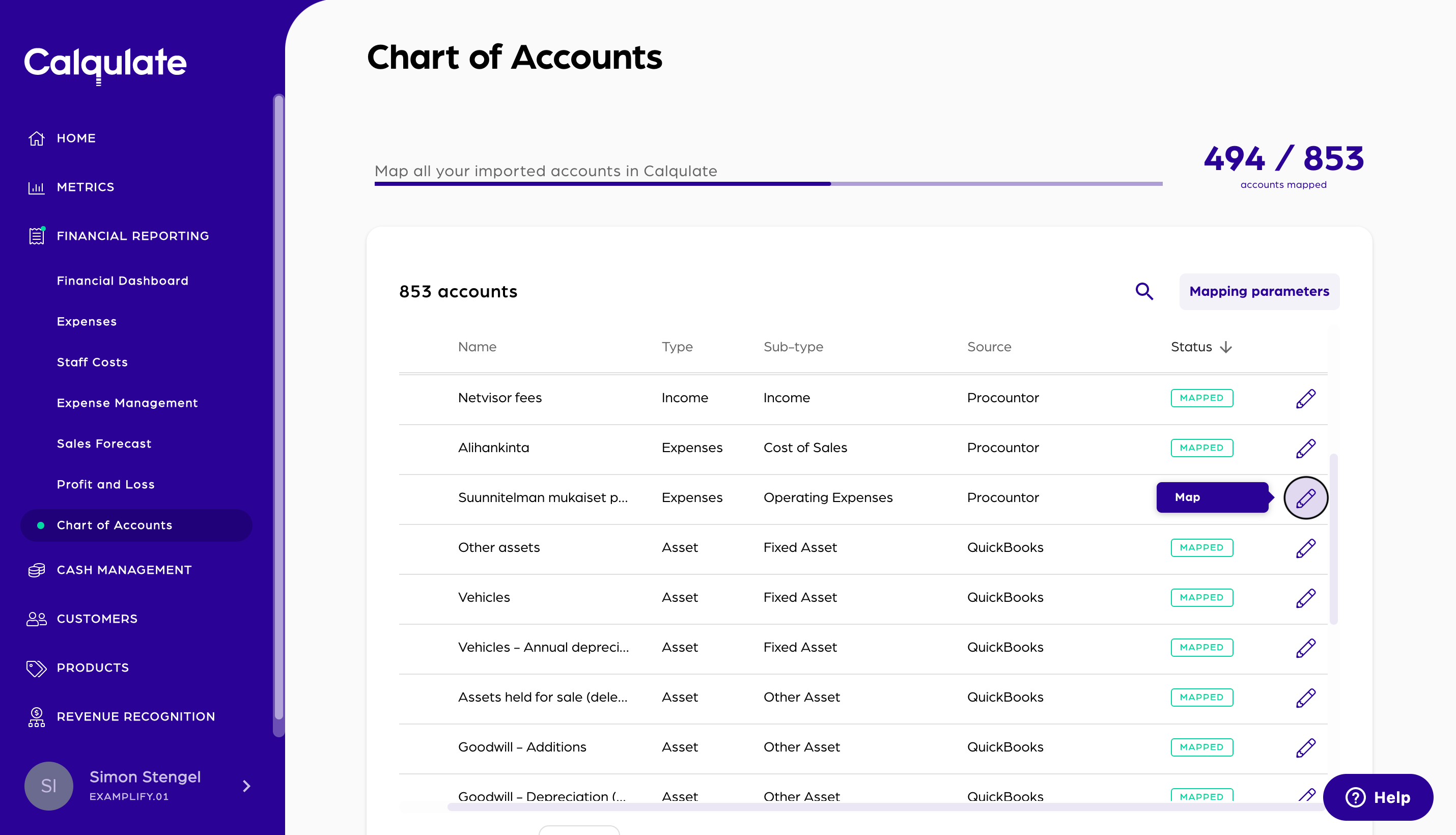Click the accounts mapped progress bar
This screenshot has width=1456, height=835.
(768, 183)
